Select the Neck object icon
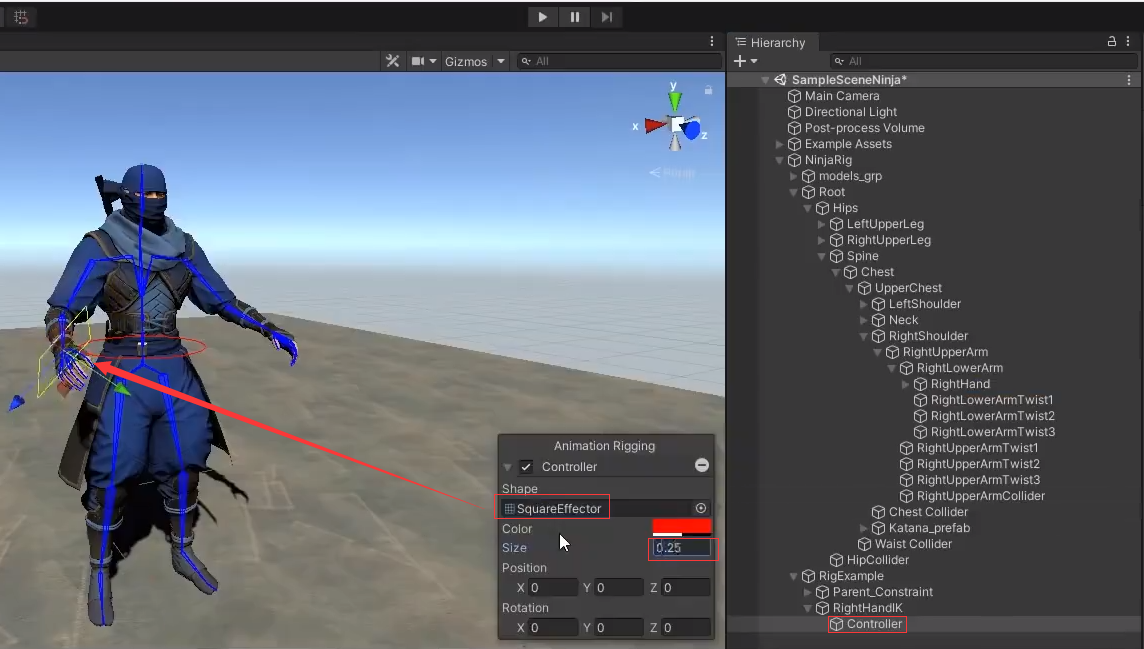 878,320
